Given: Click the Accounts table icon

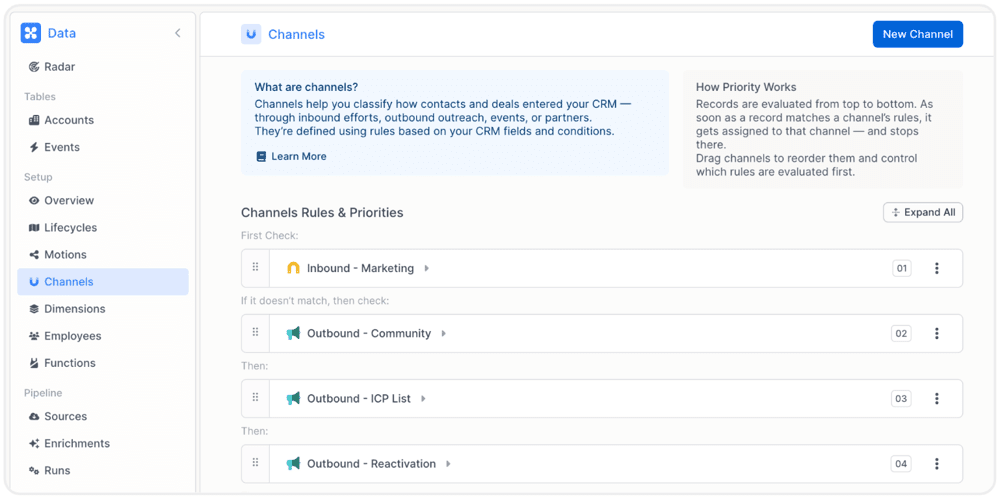Looking at the screenshot, I should click(34, 120).
